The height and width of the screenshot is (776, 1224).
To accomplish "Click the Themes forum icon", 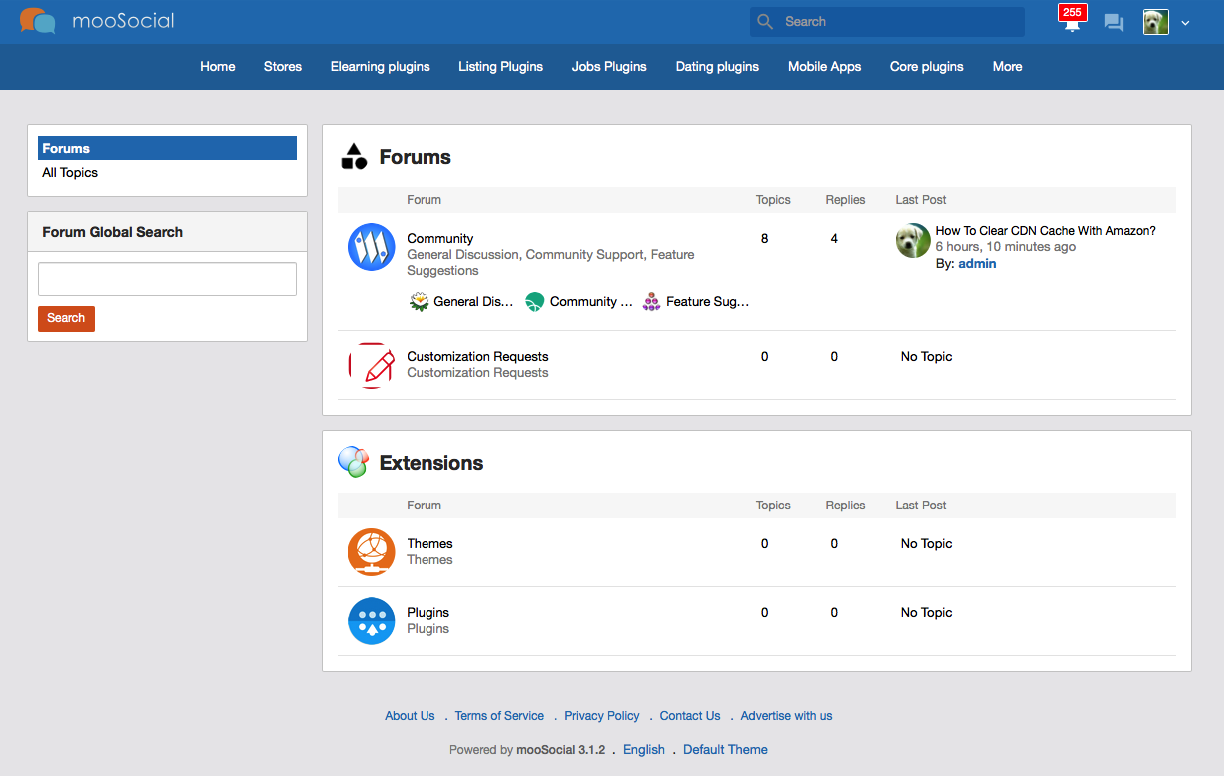I will (x=371, y=552).
